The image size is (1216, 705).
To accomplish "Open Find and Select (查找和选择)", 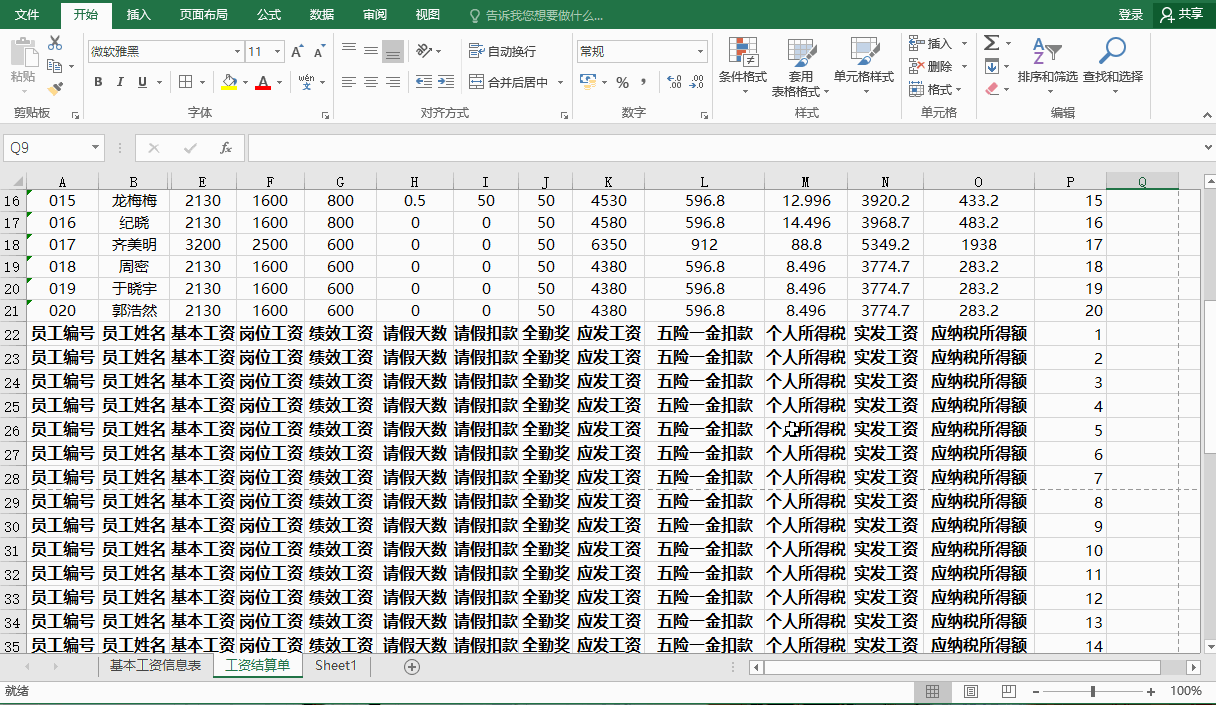I will (1112, 62).
